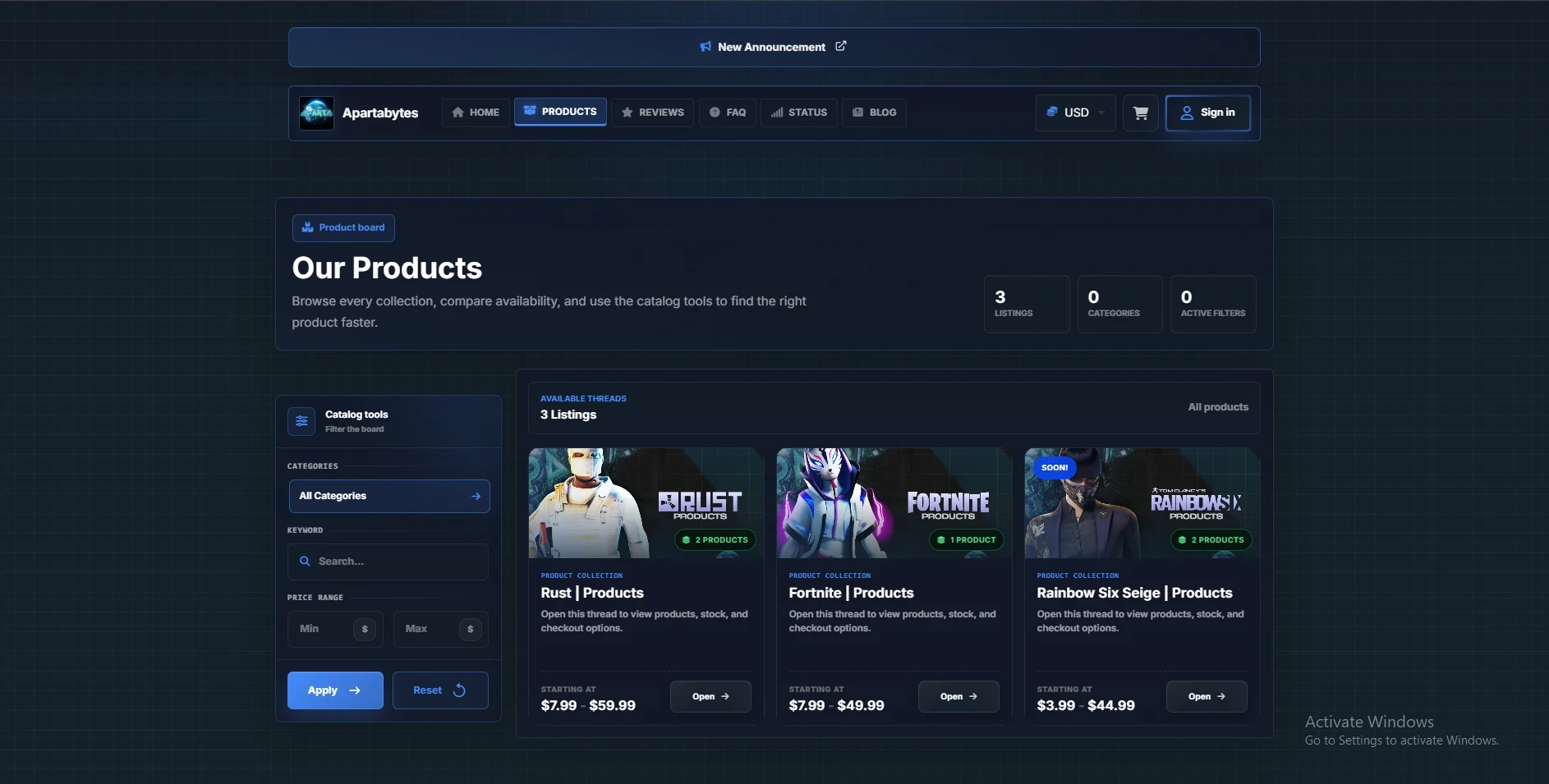Click the 1 PRODUCT badge on Fortnite card
1549x784 pixels.
(x=966, y=540)
